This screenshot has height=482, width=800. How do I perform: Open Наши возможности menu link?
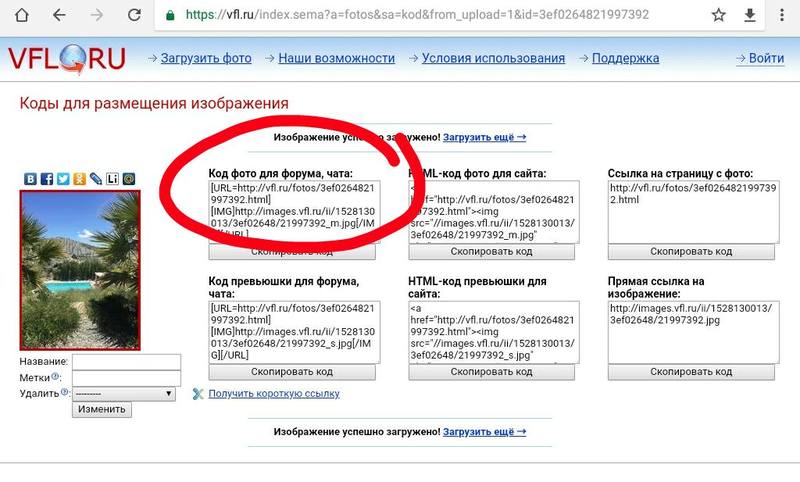[x=336, y=59]
